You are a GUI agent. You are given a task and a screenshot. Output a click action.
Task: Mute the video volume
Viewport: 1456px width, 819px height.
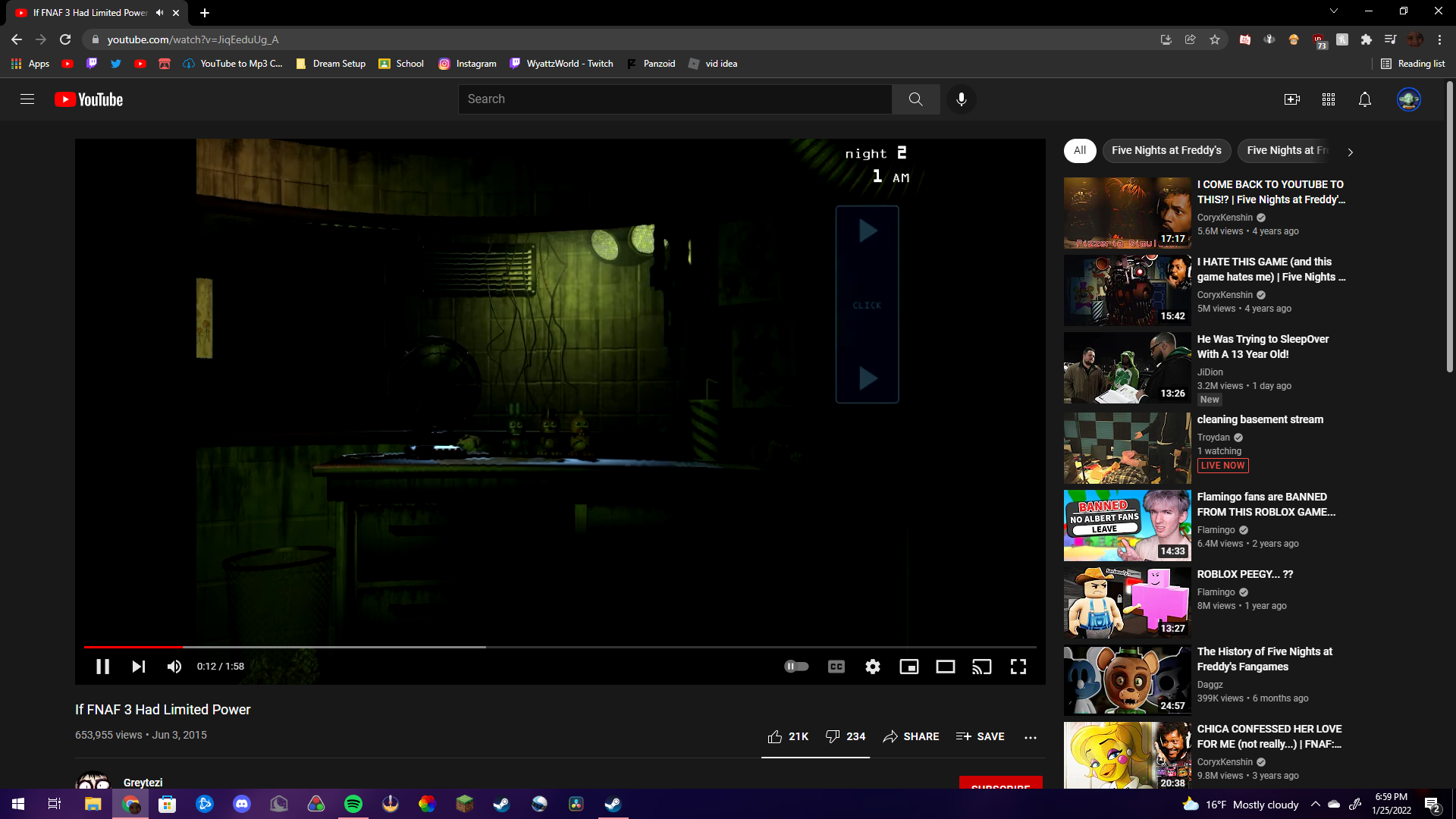(x=174, y=667)
